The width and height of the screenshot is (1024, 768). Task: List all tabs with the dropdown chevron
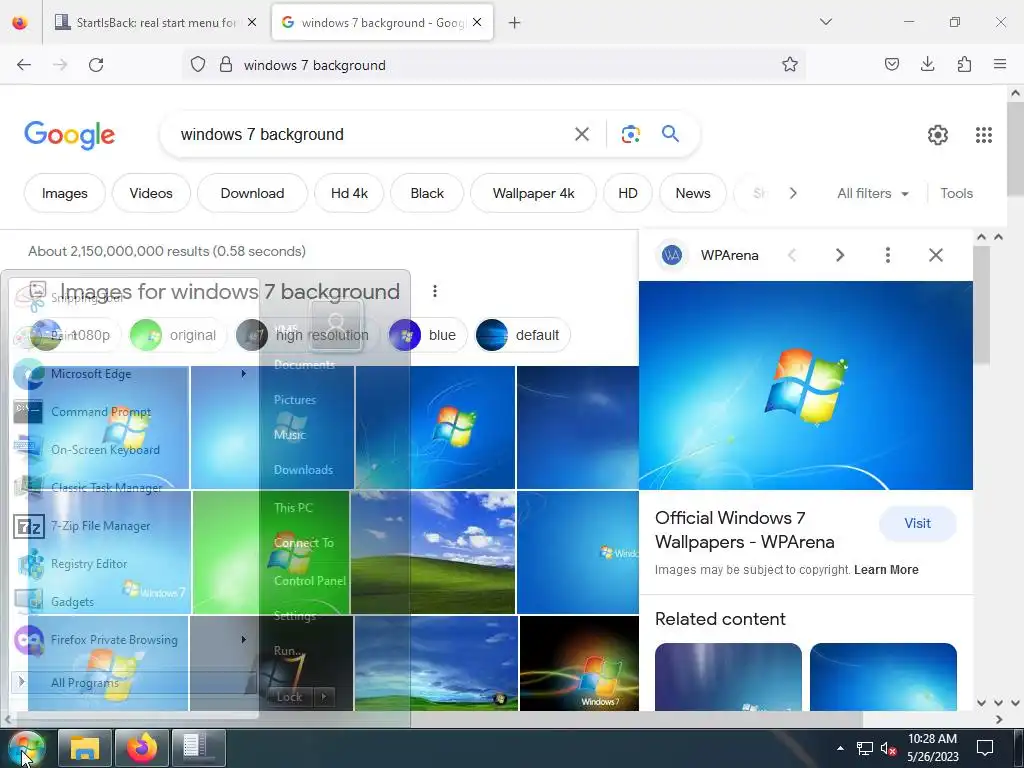click(x=826, y=22)
